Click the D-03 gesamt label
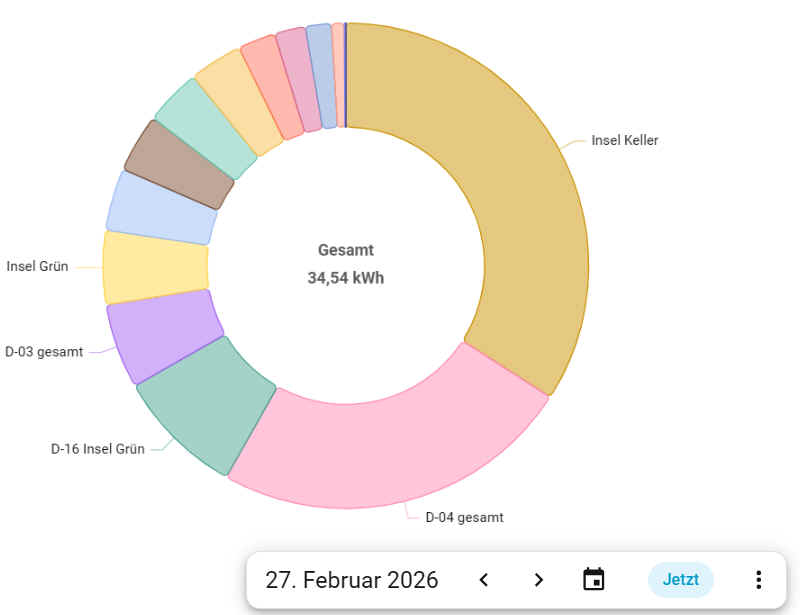Screen dimensions: 800x615 [44, 352]
